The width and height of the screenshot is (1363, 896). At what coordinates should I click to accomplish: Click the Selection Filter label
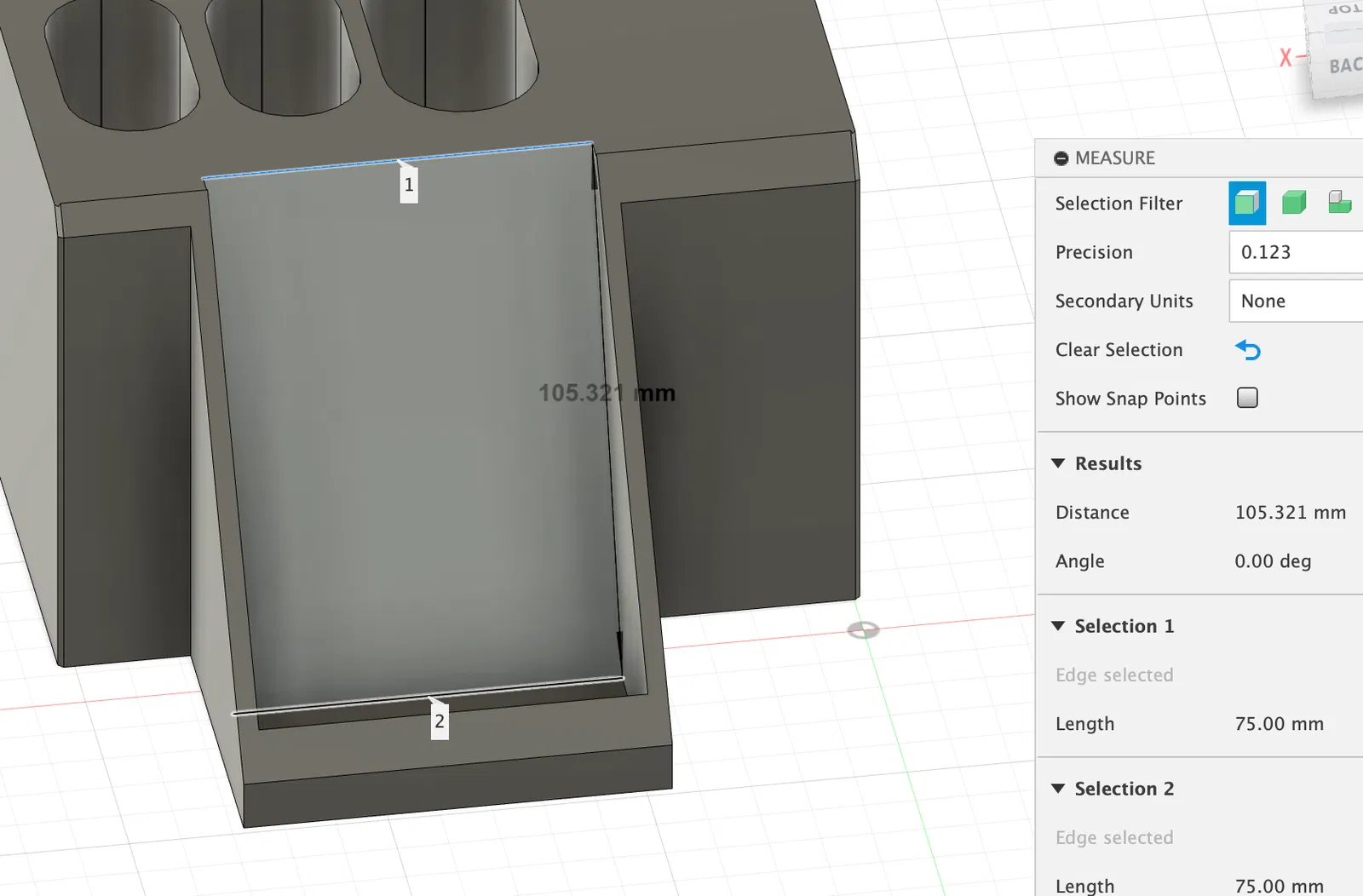(x=1119, y=204)
